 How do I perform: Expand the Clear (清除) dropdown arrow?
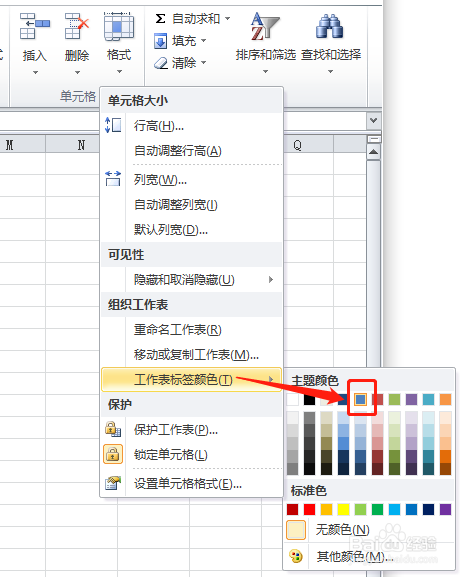[204, 63]
